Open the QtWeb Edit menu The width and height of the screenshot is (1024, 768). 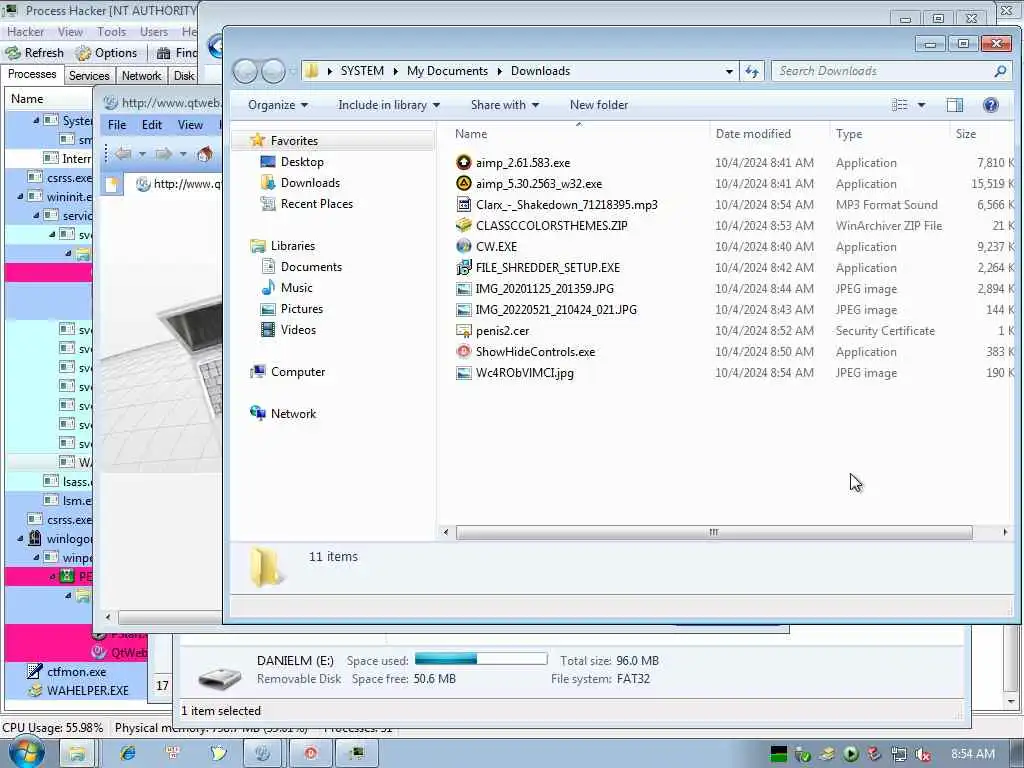pyautogui.click(x=152, y=125)
